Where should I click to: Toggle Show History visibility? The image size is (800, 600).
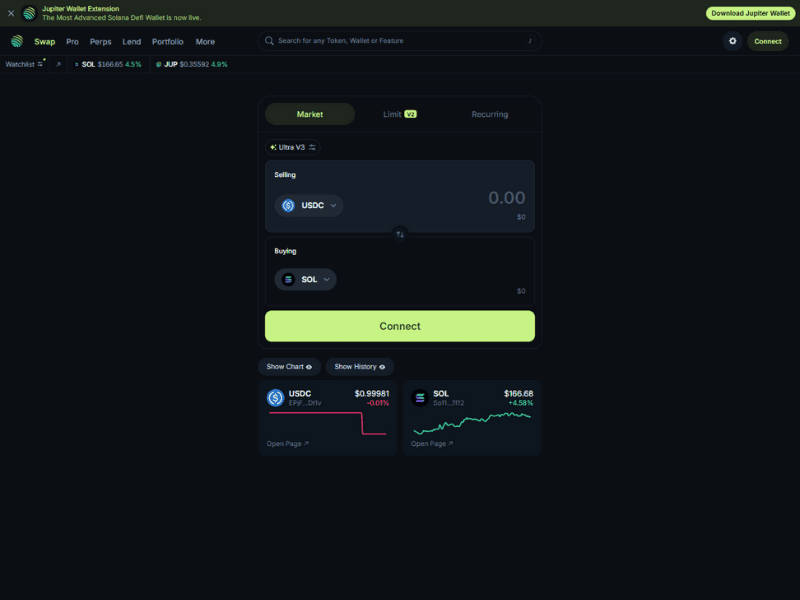(x=359, y=367)
